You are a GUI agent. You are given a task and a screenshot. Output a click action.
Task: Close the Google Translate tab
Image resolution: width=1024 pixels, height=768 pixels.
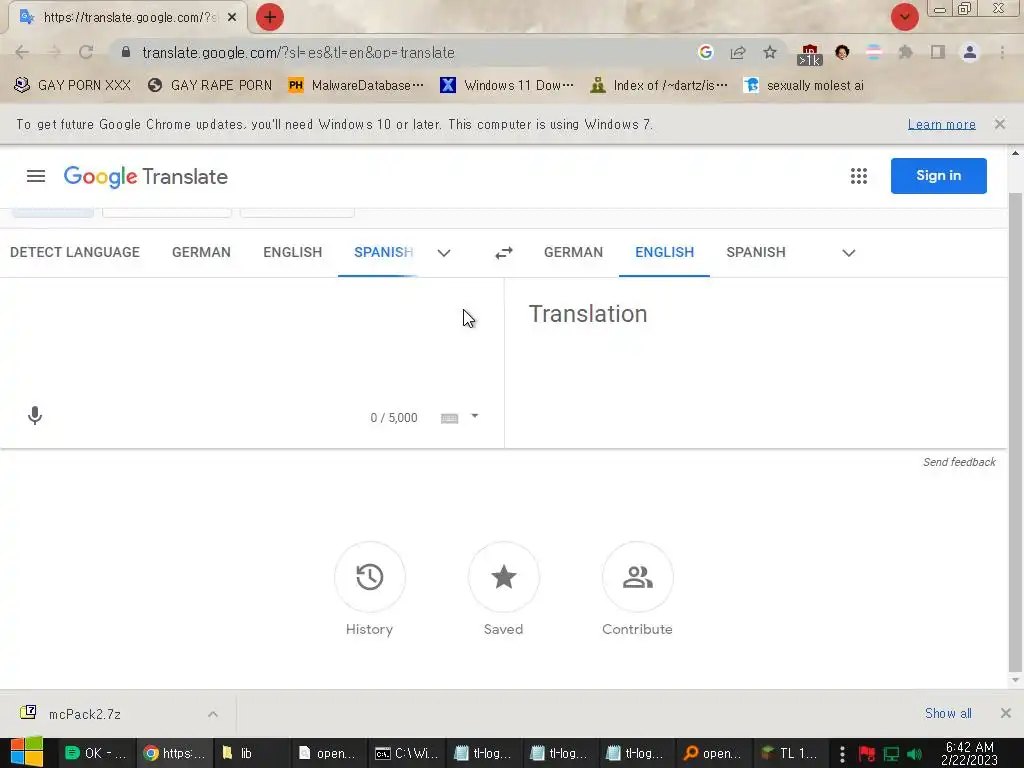(x=232, y=18)
